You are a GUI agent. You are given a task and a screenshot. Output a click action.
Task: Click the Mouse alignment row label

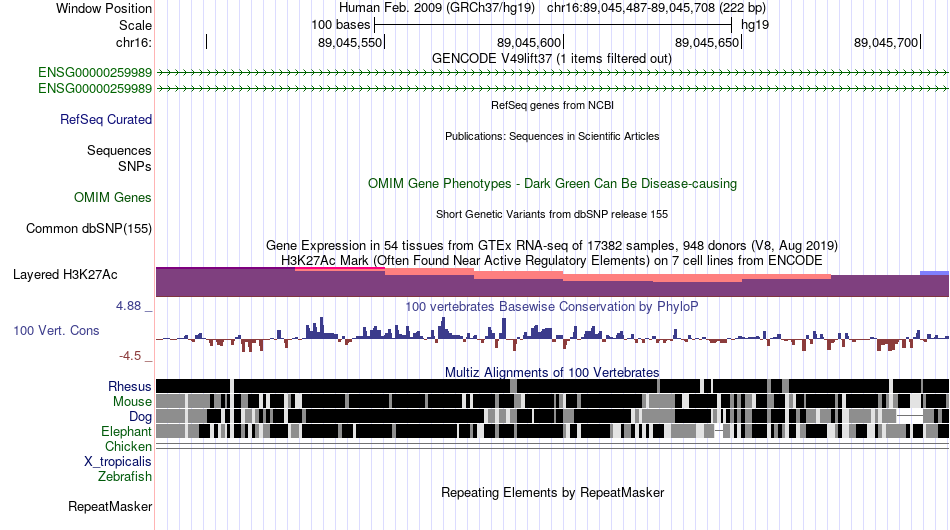click(x=132, y=402)
